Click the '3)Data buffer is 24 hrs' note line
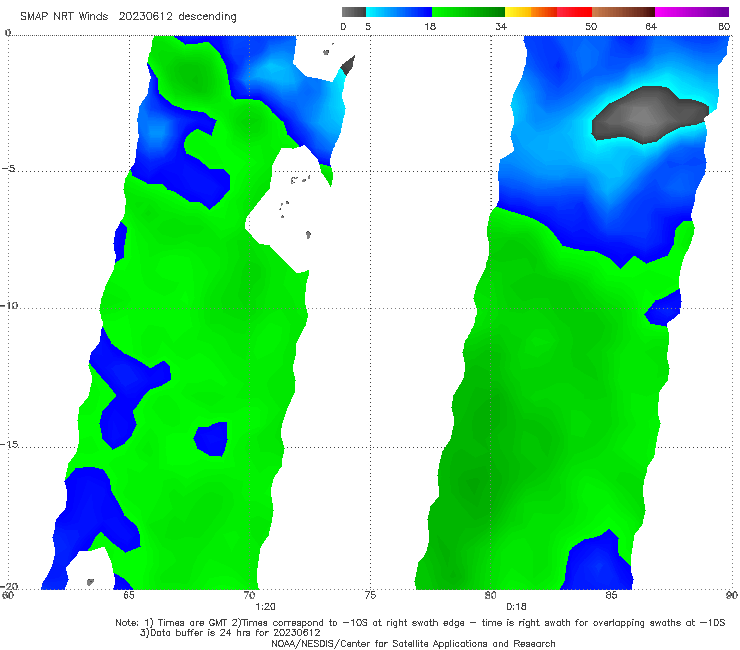 pos(230,633)
